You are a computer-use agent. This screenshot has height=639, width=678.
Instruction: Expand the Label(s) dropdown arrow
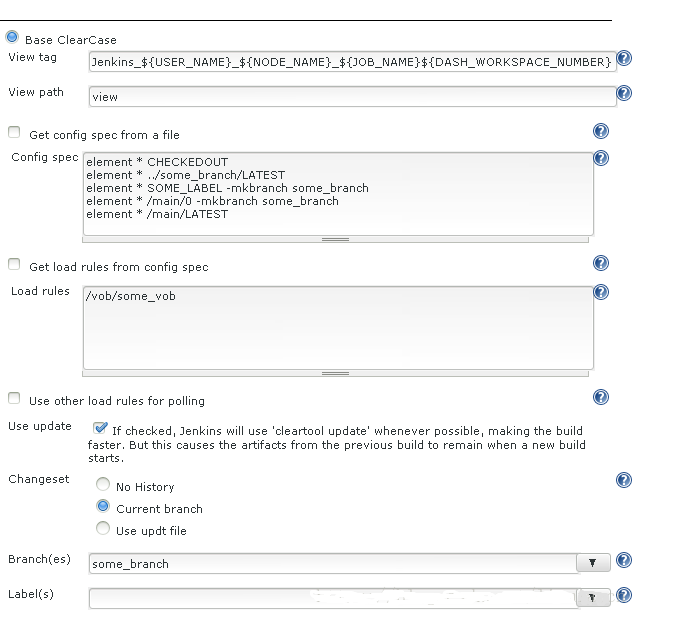point(593,597)
